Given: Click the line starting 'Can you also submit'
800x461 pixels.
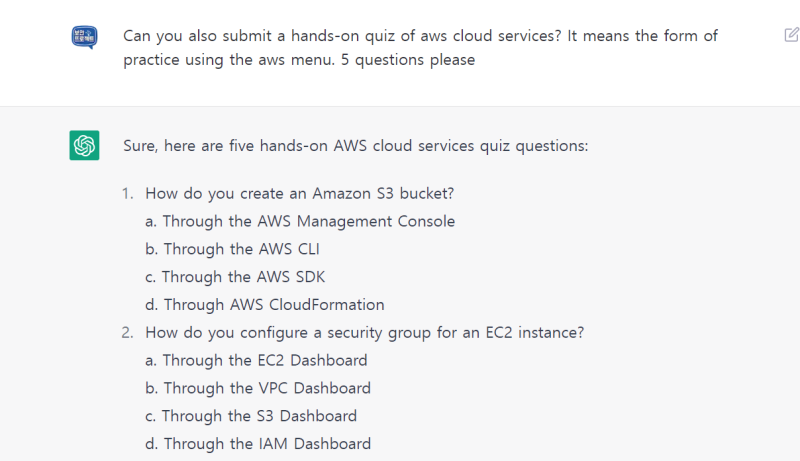Looking at the screenshot, I should 420,36.
